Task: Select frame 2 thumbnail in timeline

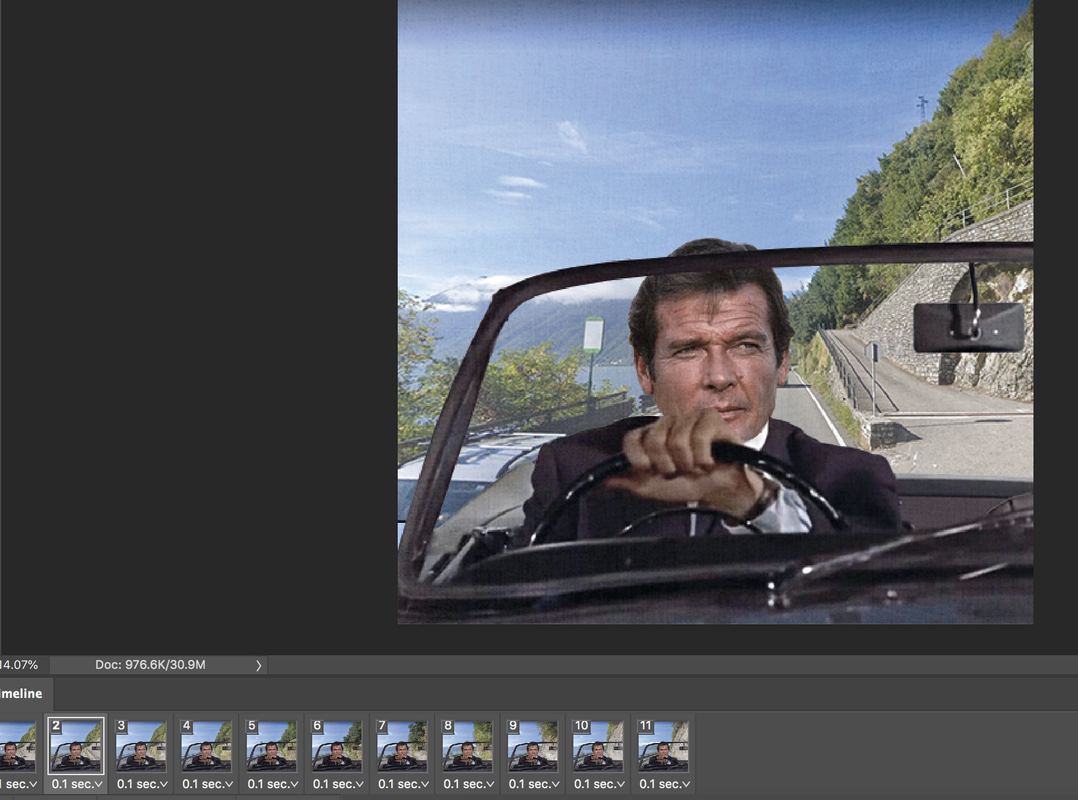Action: click(76, 746)
